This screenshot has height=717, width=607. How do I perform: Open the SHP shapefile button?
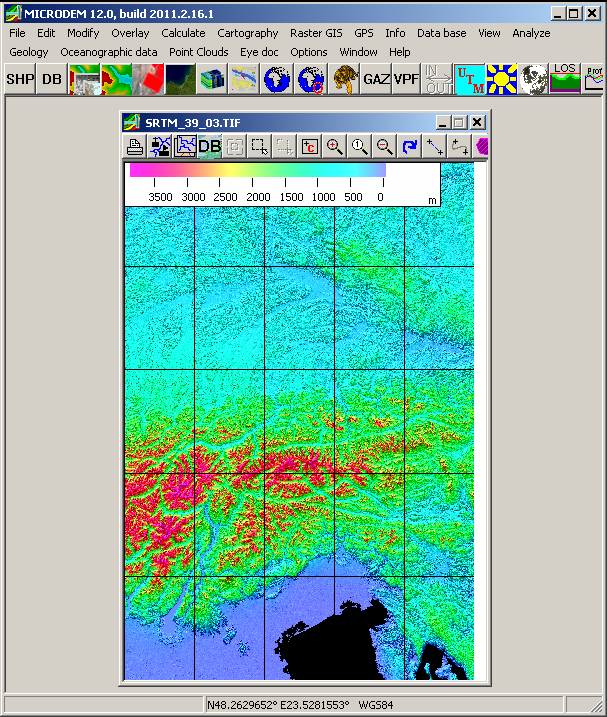(x=20, y=79)
